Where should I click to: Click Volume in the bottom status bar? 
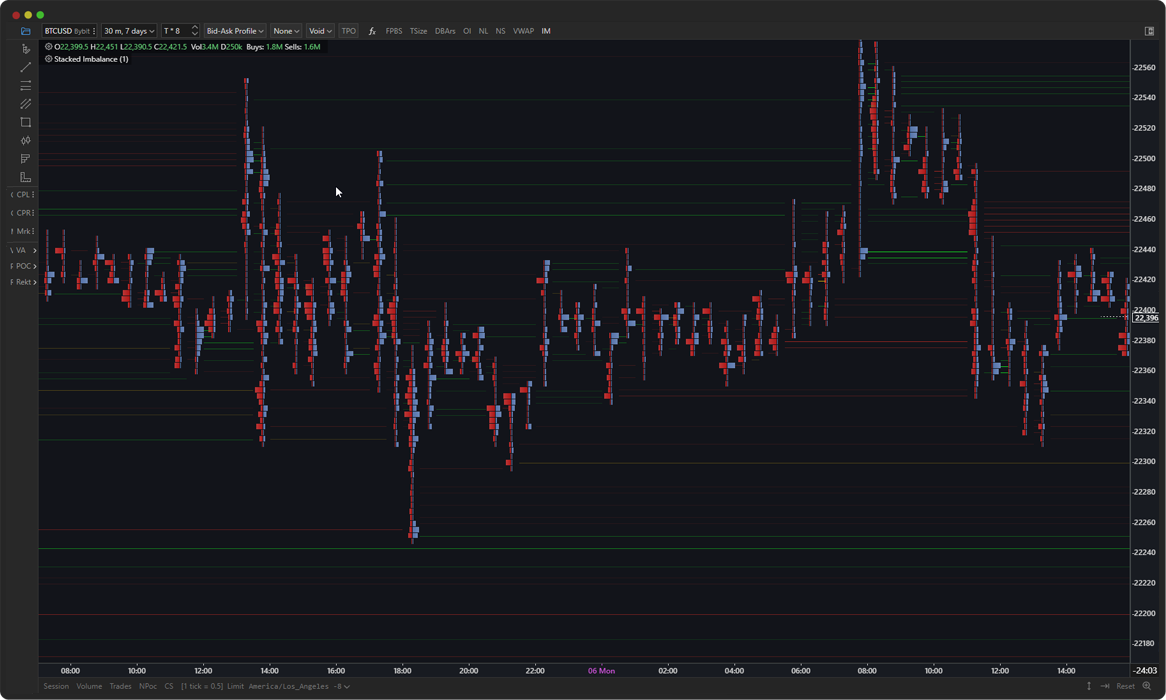tap(89, 686)
